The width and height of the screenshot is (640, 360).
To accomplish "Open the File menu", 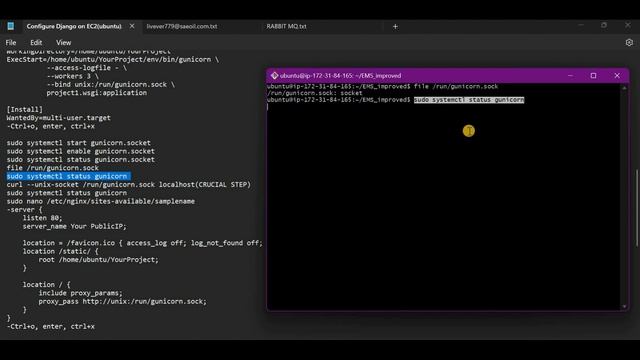I will click(x=11, y=42).
